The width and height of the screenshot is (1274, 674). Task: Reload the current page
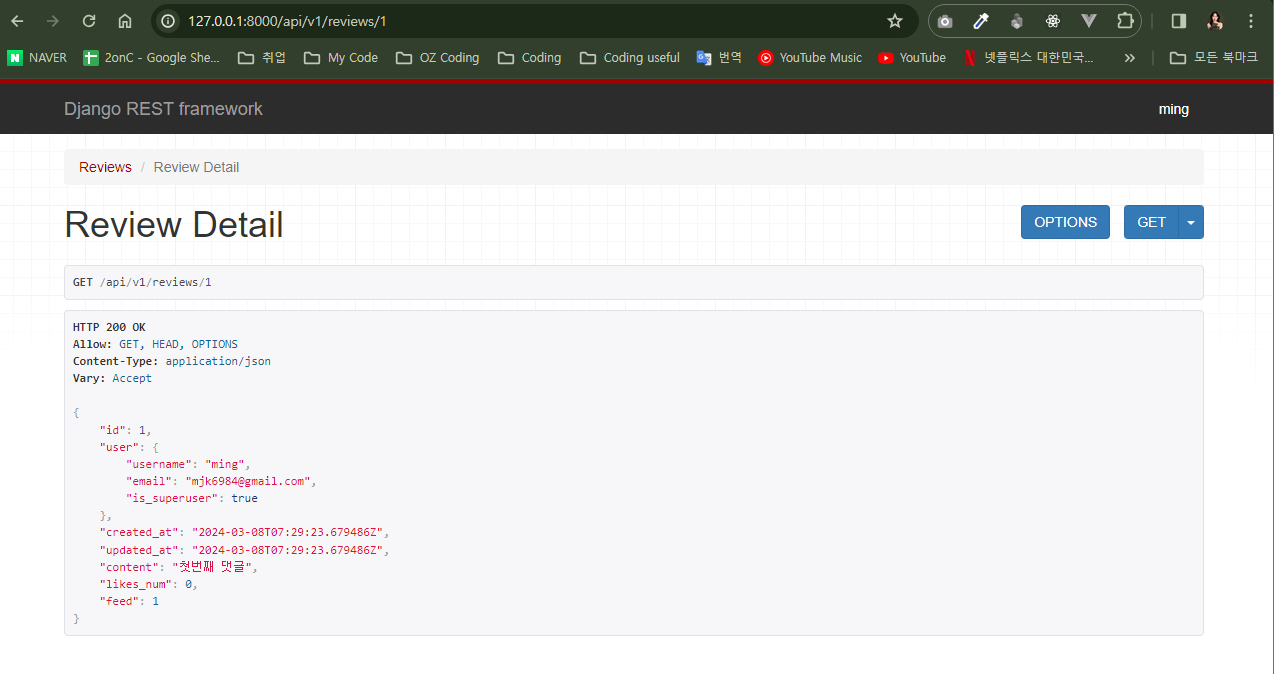(x=89, y=21)
